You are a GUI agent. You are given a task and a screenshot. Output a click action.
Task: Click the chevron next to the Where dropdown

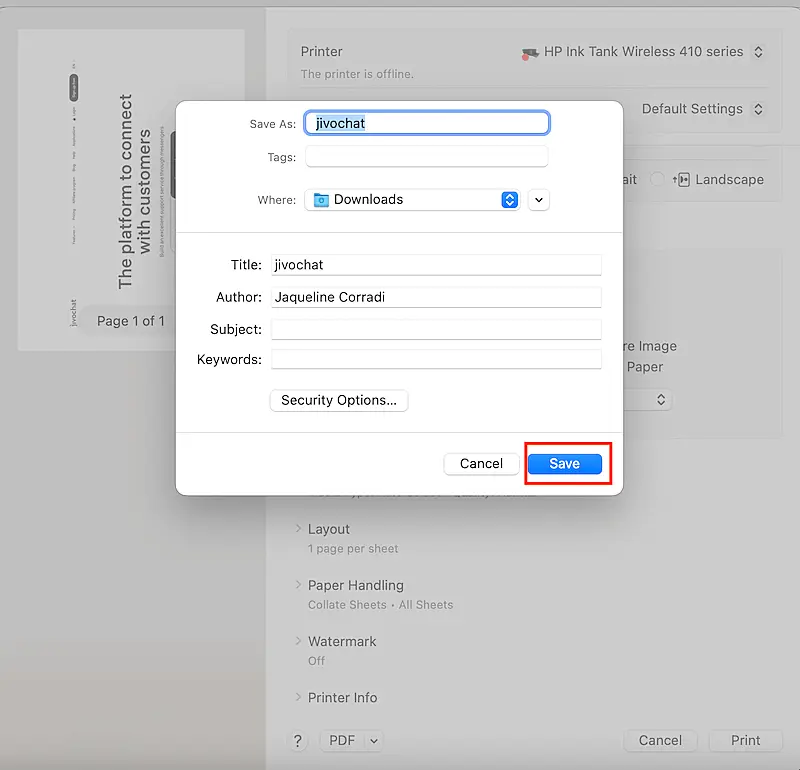click(538, 200)
